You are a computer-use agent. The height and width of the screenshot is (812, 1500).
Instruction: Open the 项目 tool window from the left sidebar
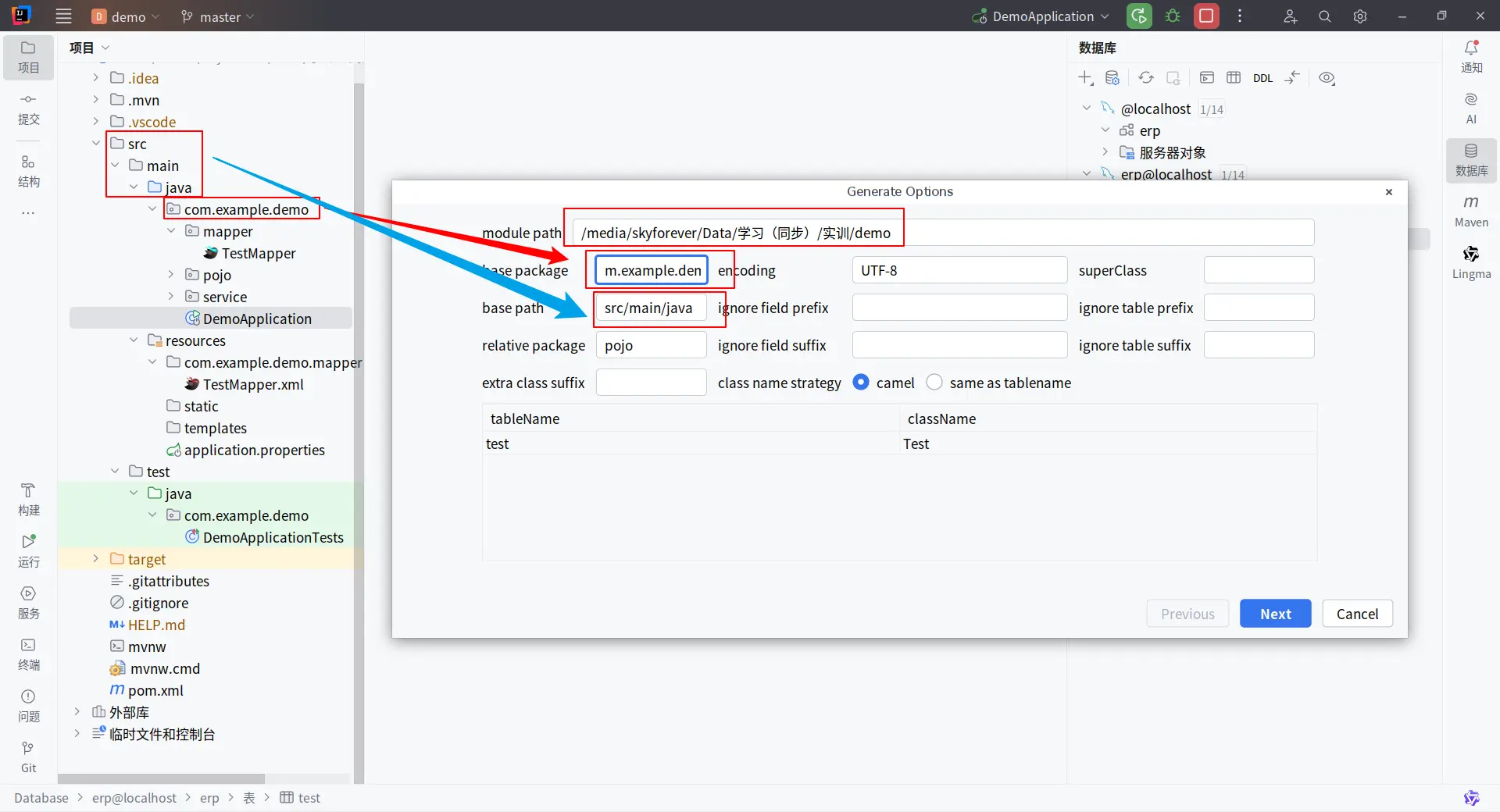[28, 57]
